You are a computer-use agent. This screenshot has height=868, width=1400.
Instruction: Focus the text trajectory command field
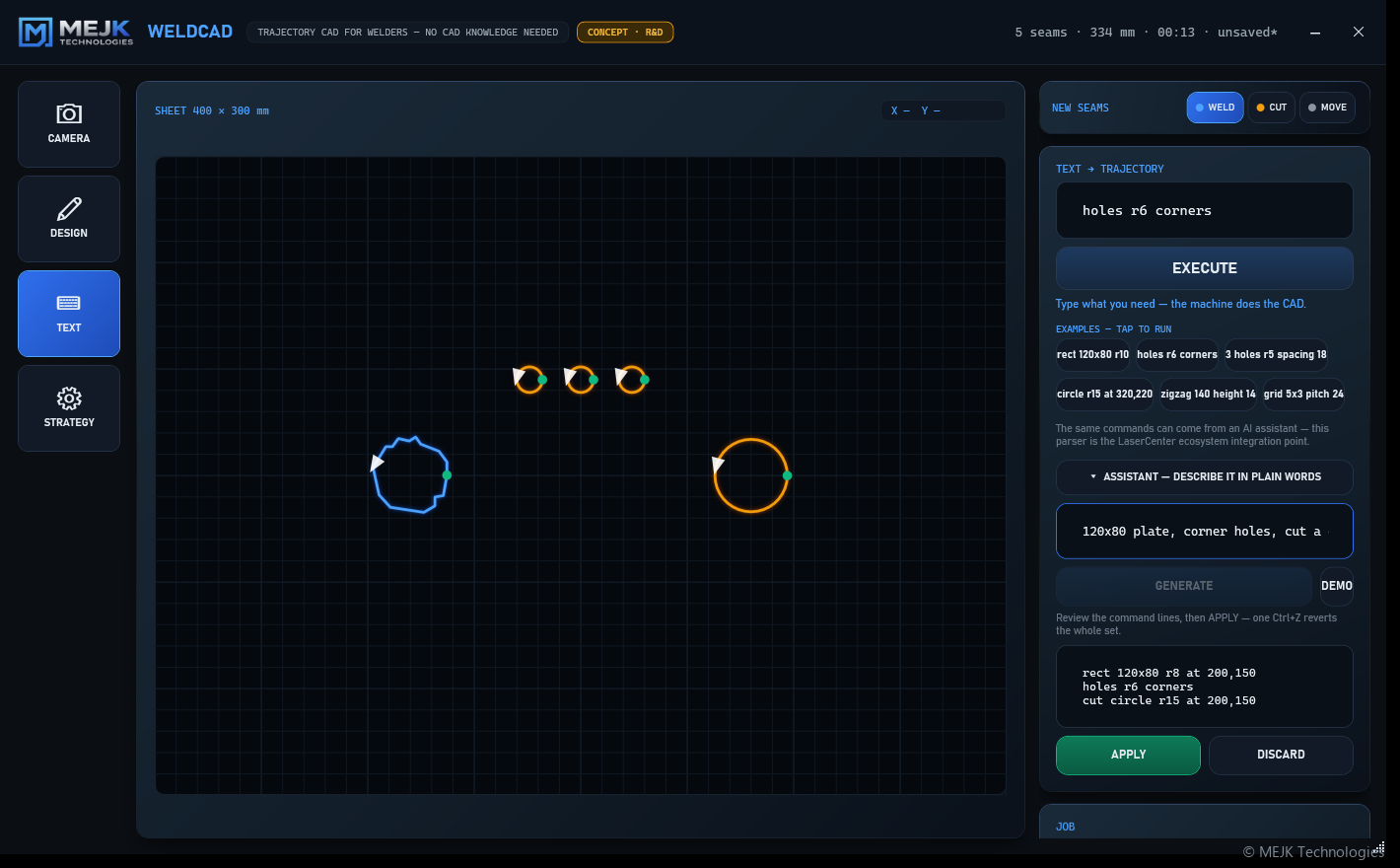[1205, 210]
